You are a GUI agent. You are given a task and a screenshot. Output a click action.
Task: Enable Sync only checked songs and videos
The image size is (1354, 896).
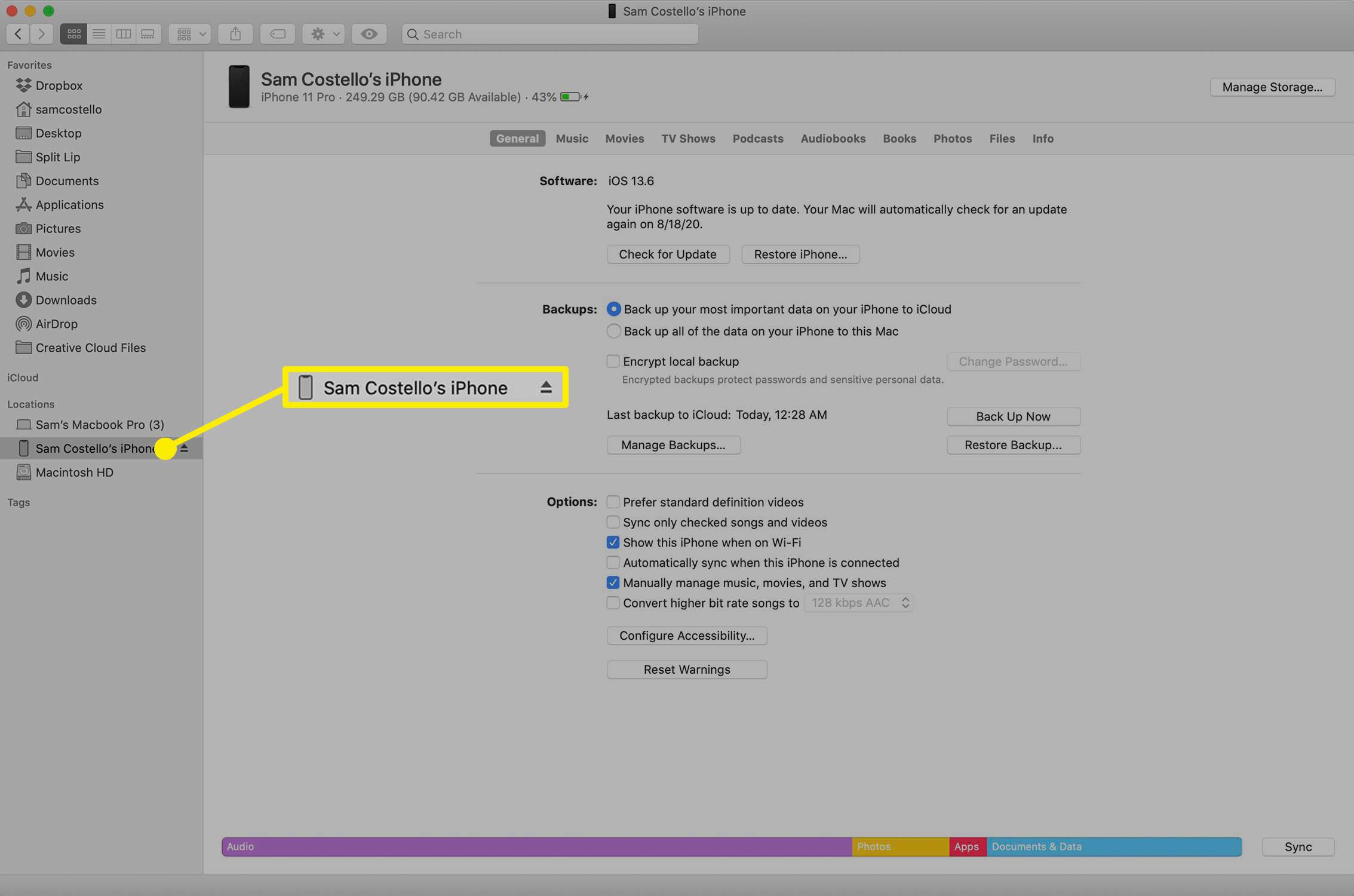[613, 523]
